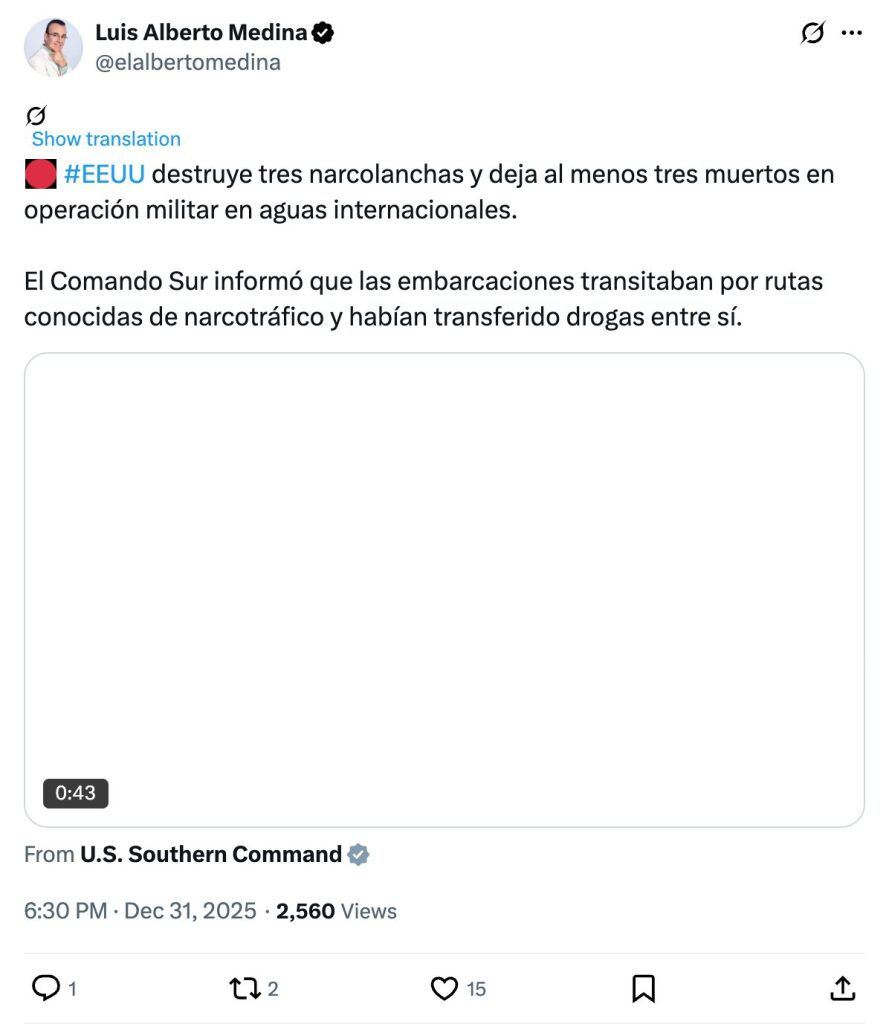Open the 6:30 PM · Dec 31, 2025 timestamp
The height and width of the screenshot is (1024, 889).
[140, 911]
